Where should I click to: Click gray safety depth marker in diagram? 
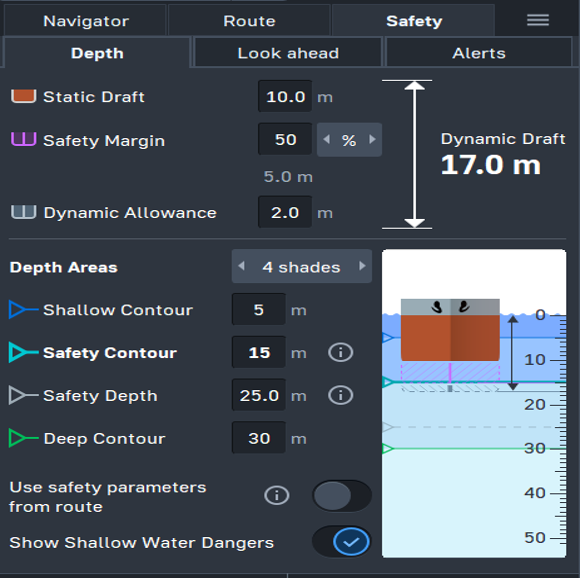click(x=387, y=427)
